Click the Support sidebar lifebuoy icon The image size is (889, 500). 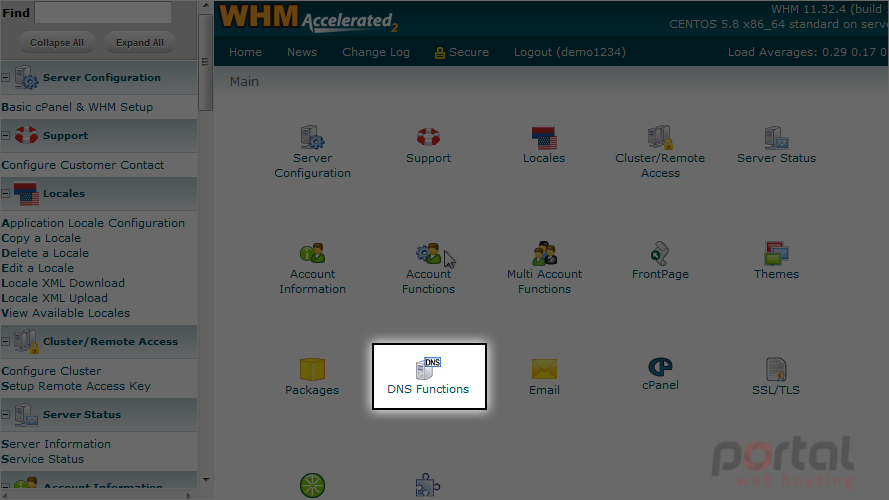tap(26, 135)
